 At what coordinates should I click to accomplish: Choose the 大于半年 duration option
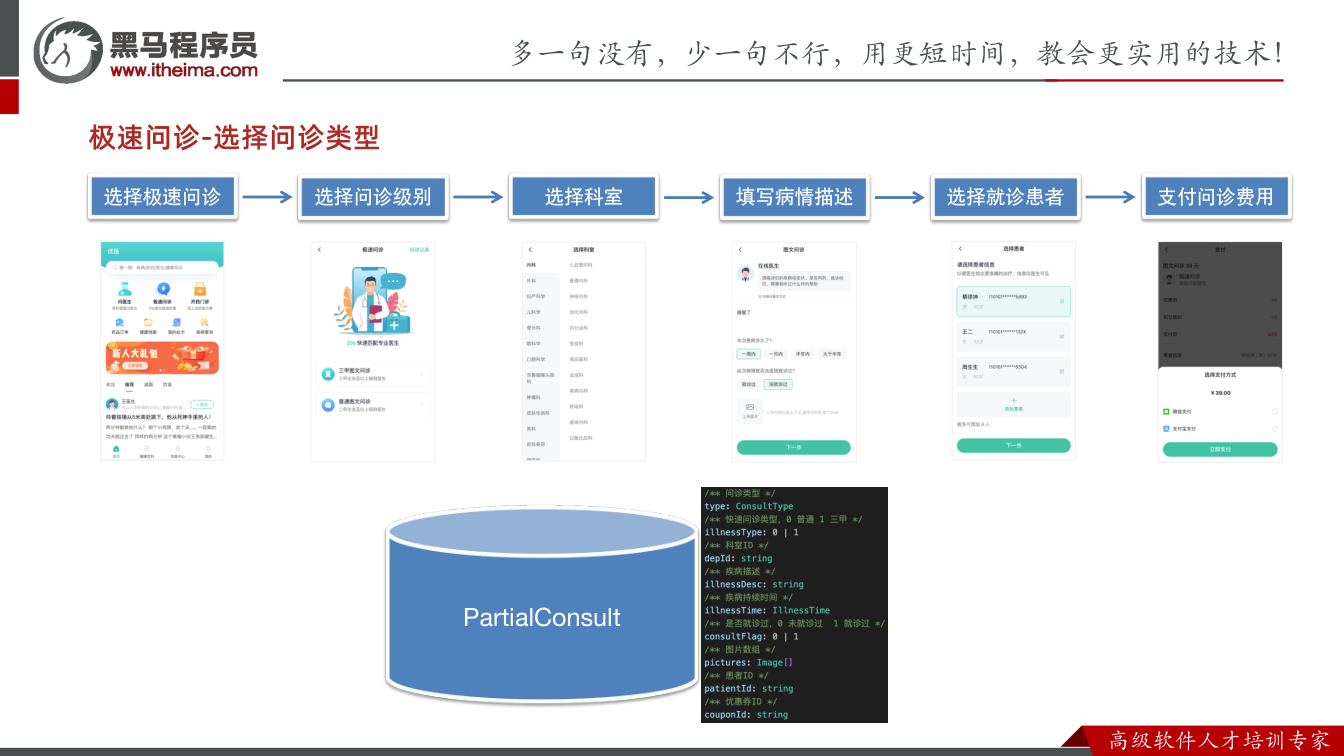[x=832, y=354]
